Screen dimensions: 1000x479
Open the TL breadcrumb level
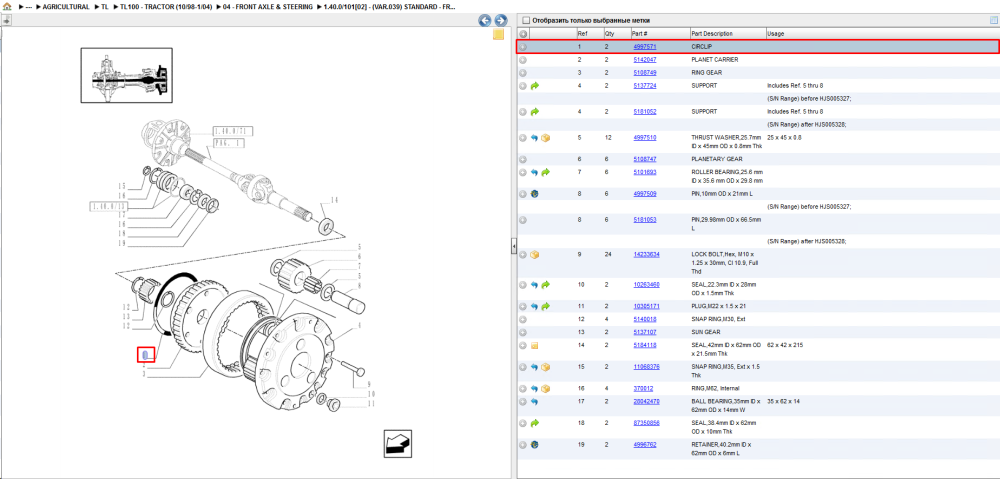105,7
